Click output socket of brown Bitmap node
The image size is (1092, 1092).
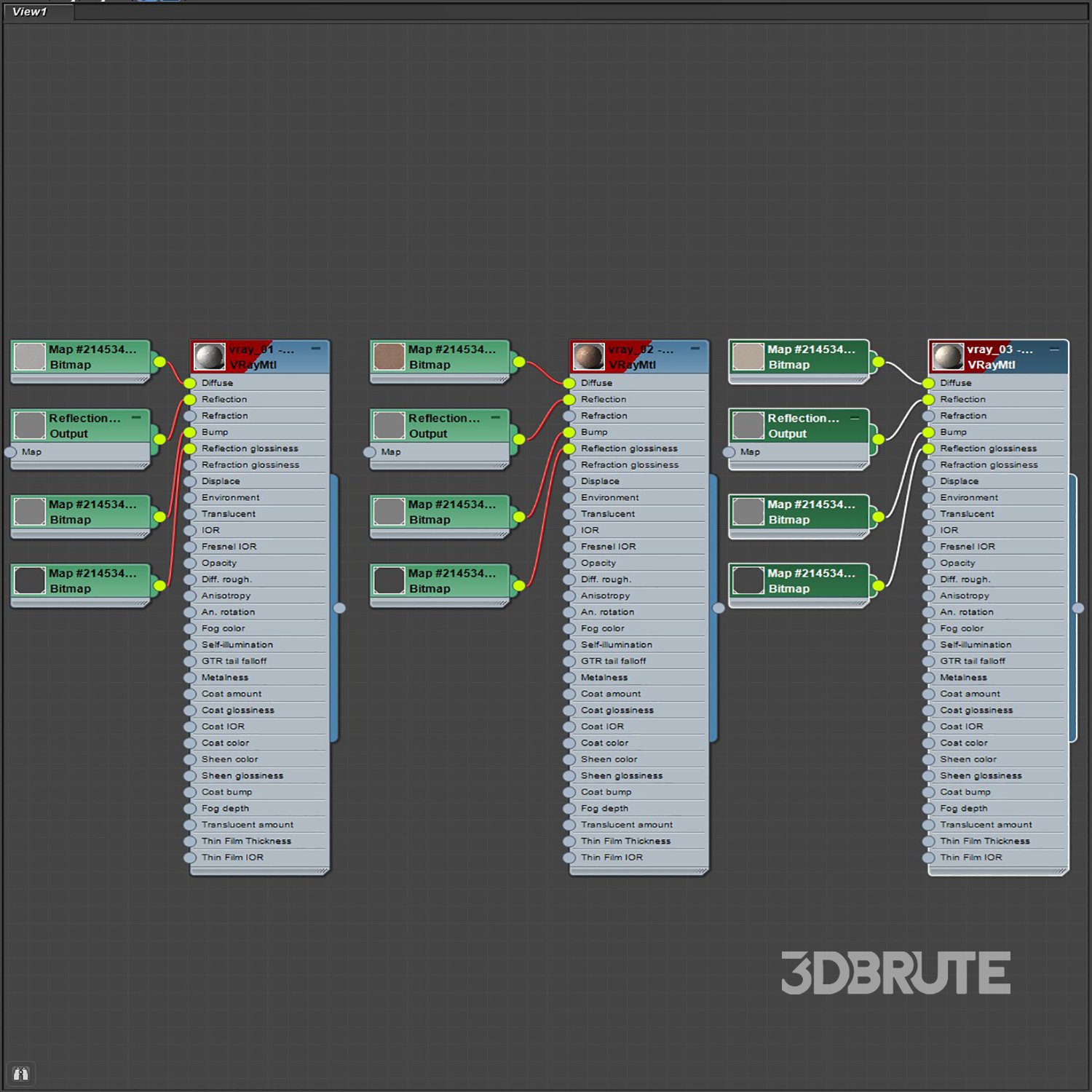519,362
